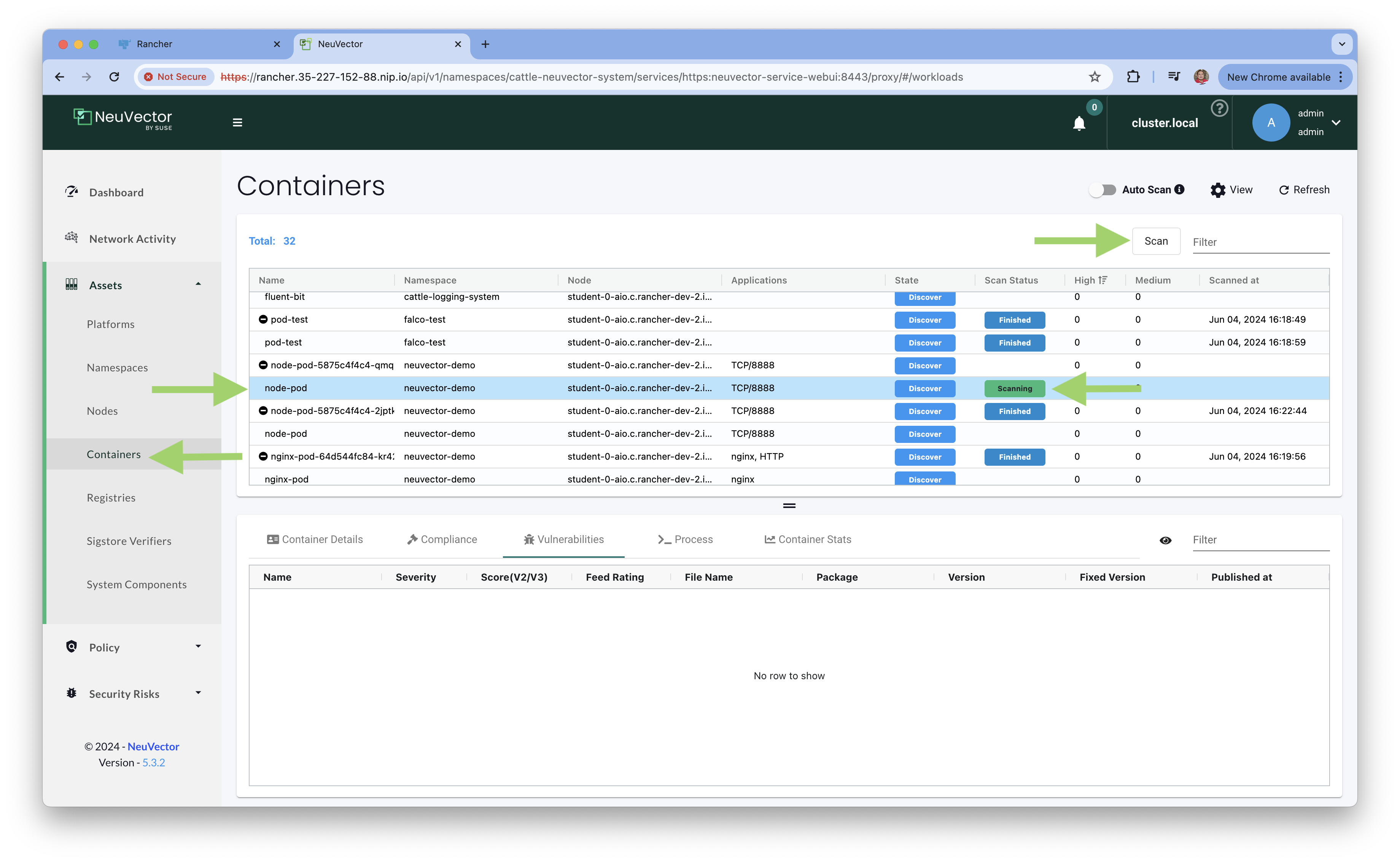The width and height of the screenshot is (1400, 863).
Task: Collapse the pod-test parent row
Action: (263, 320)
